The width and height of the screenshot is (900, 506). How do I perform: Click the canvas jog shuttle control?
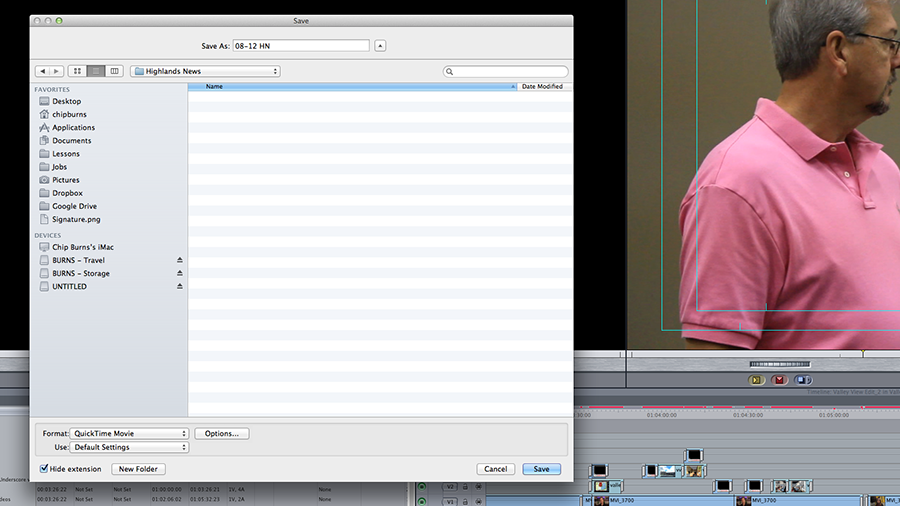click(x=779, y=364)
